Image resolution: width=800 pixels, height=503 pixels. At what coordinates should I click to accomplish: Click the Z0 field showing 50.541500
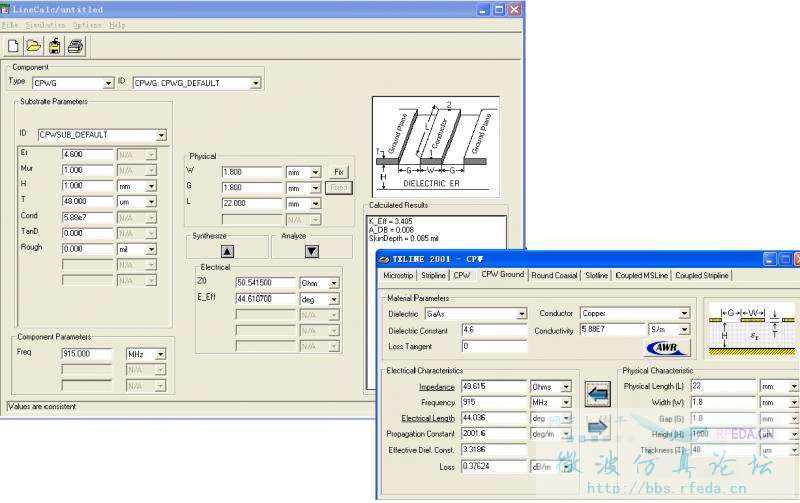pyautogui.click(x=266, y=283)
